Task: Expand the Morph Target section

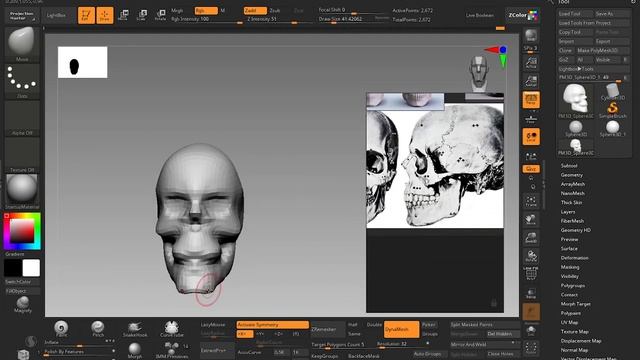Action: pyautogui.click(x=576, y=304)
